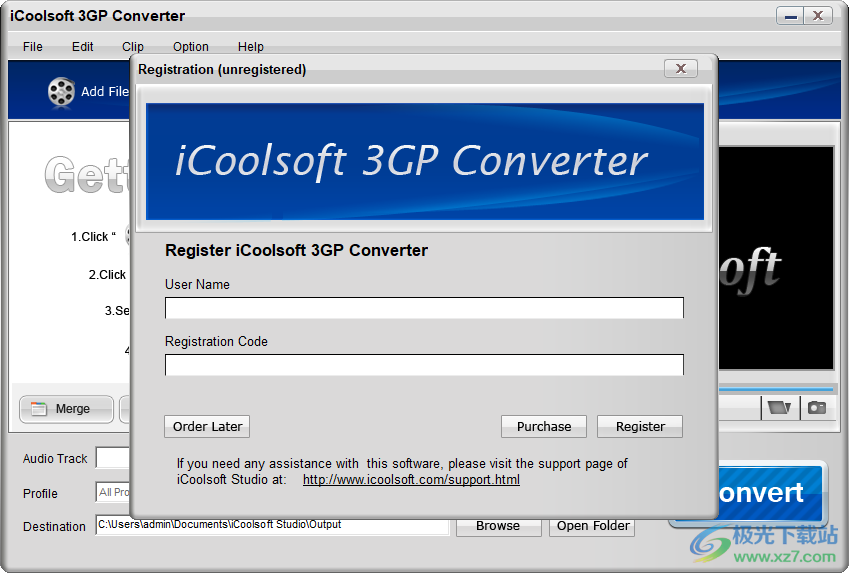Click the Register button
Viewport: 849px width, 573px height.
tap(640, 426)
